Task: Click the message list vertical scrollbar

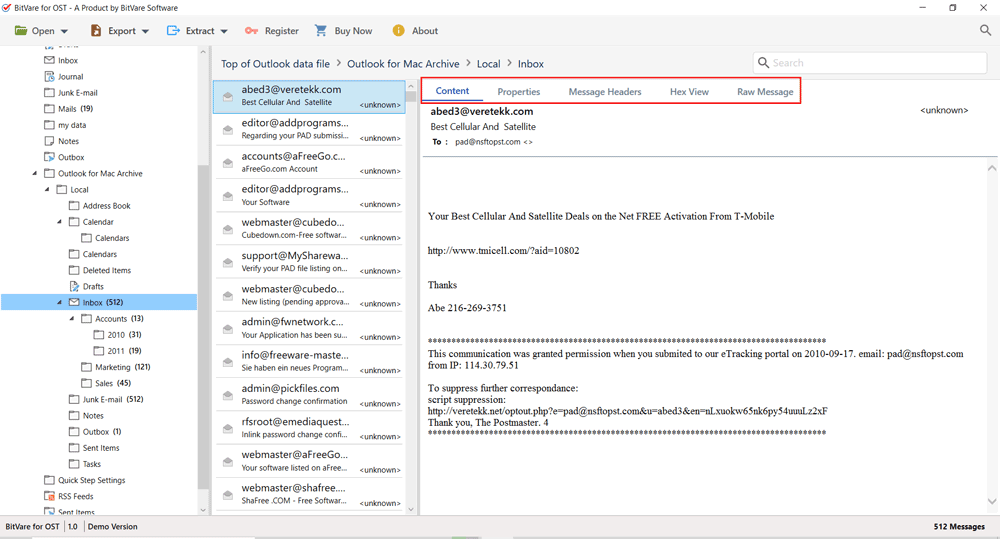Action: 411,300
